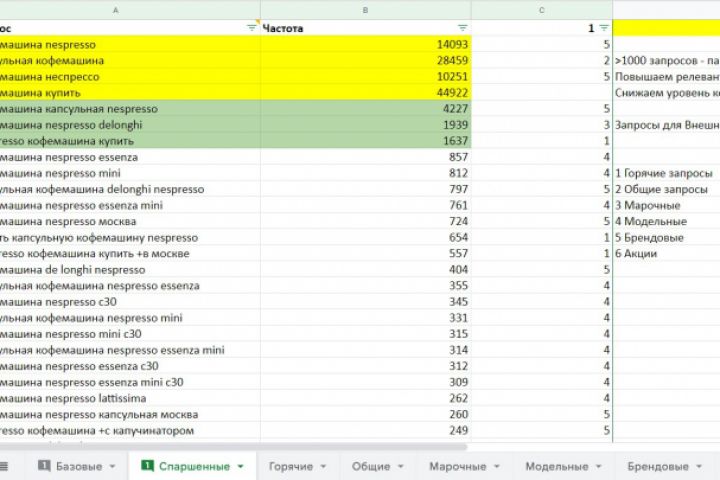Viewport: 720px width, 480px height.
Task: Click 'машина de longhi nespresso' query cell
Action: pyautogui.click(x=130, y=270)
